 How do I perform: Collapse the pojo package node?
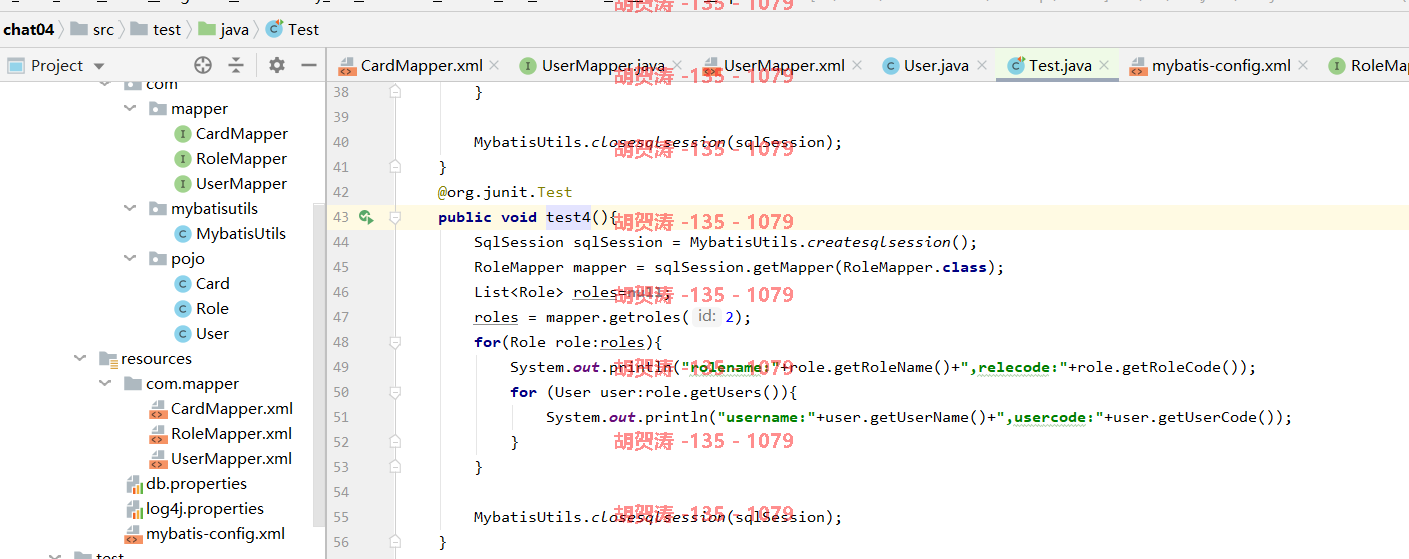[x=129, y=259]
